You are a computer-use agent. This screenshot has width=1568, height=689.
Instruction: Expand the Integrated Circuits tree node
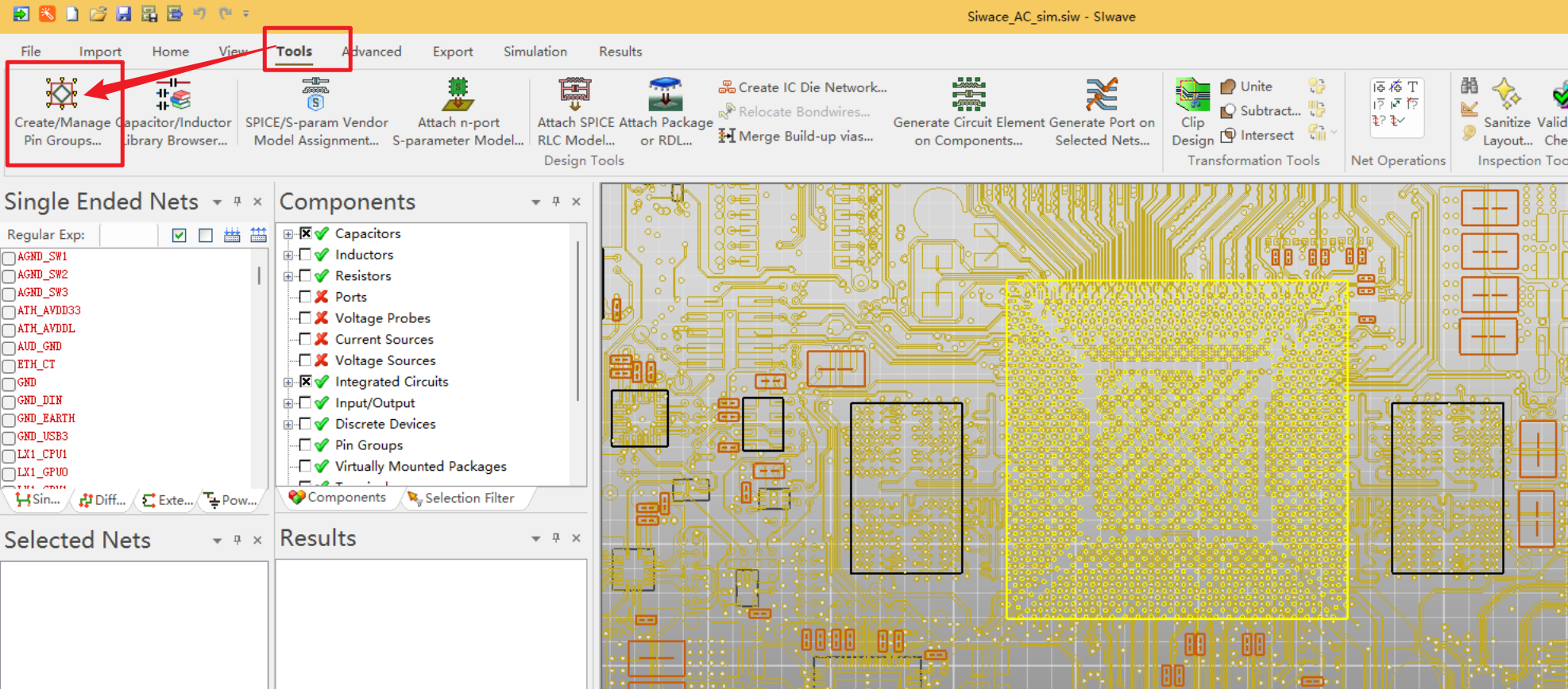288,382
